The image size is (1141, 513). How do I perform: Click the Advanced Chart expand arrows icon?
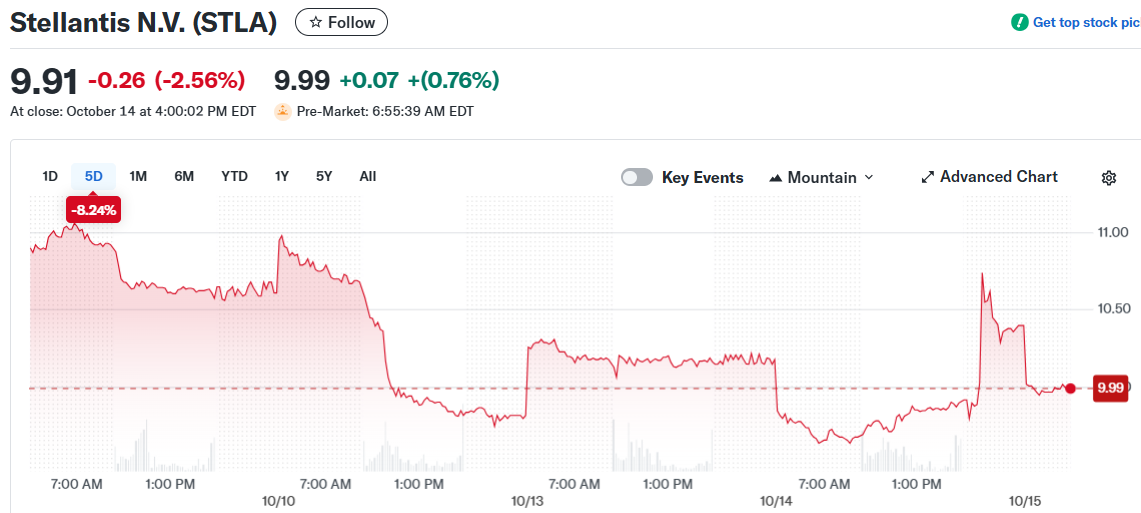tap(927, 177)
